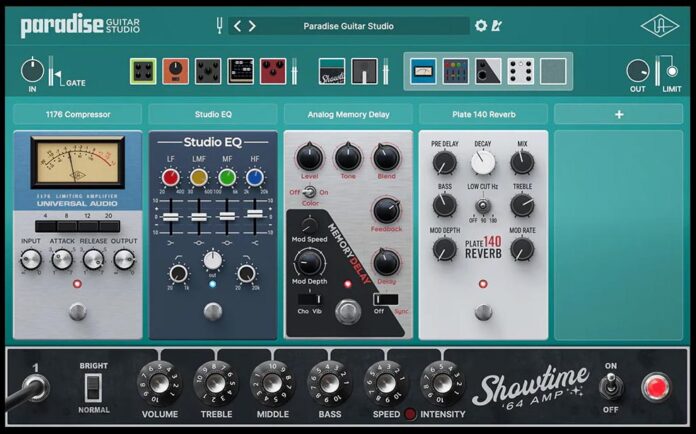Select the white six-dot reverb pedal thumbnail

[x=521, y=71]
